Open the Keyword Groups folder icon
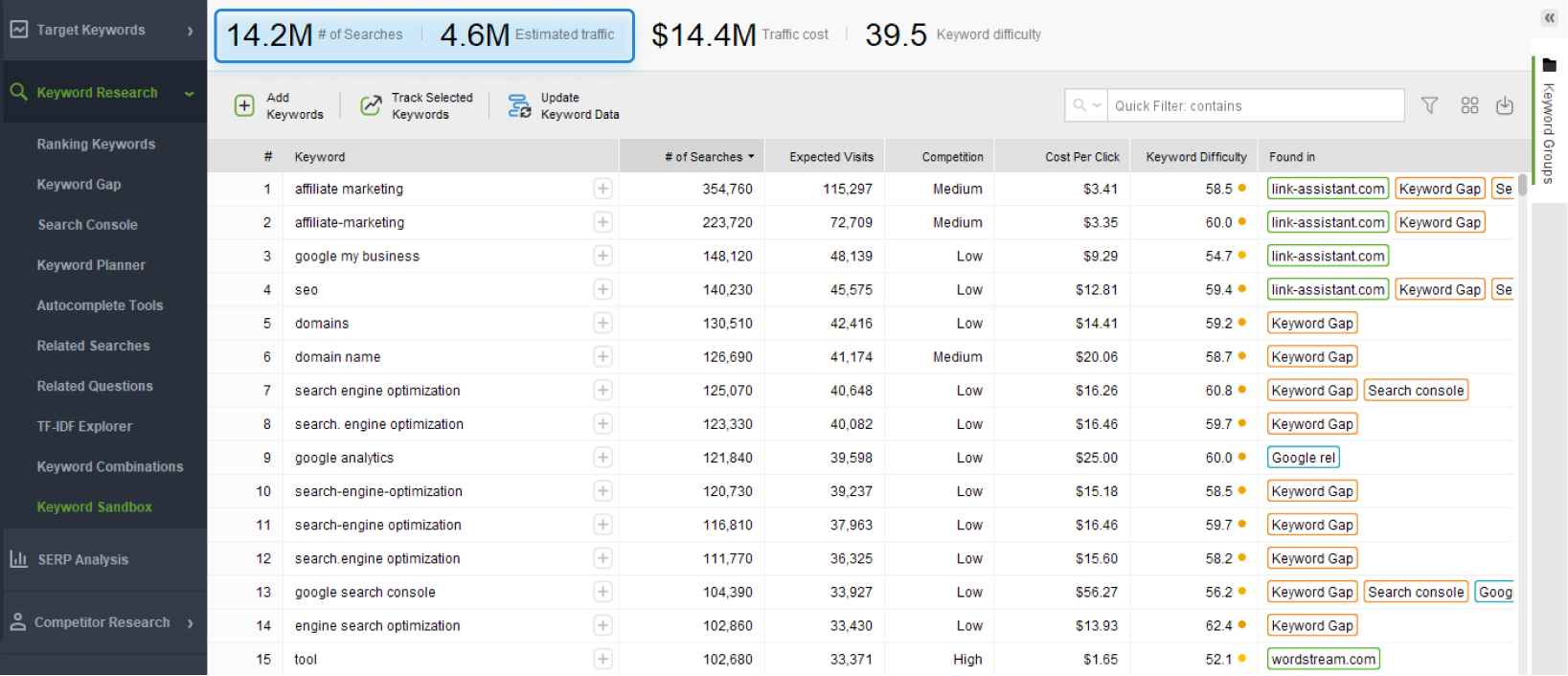 [x=1549, y=66]
